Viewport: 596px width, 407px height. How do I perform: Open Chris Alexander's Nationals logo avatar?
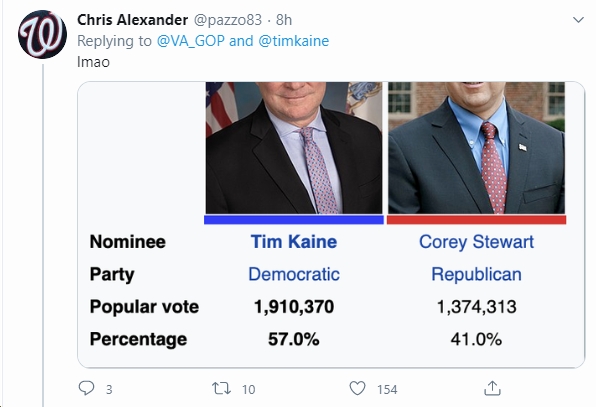pos(43,35)
